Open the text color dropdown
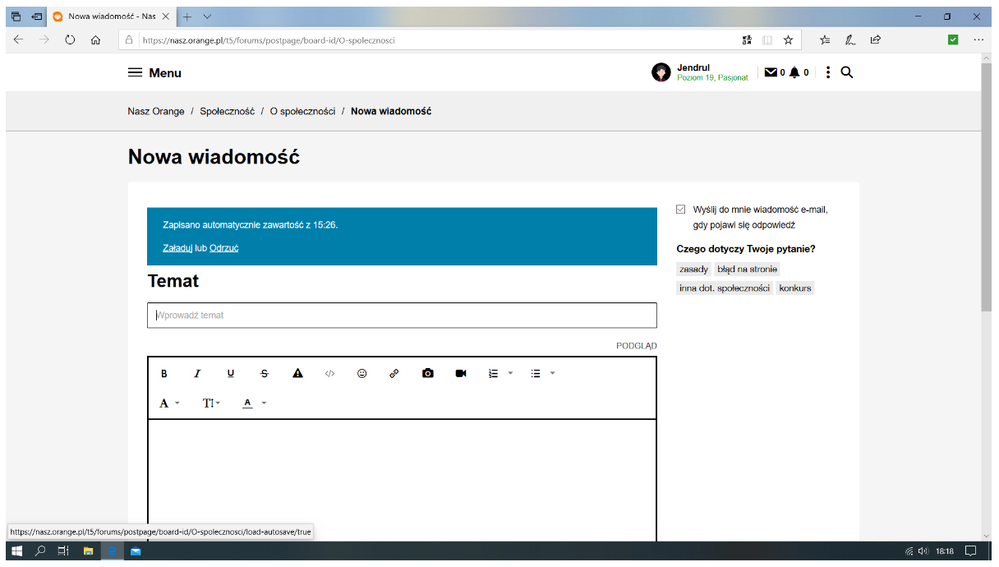The height and width of the screenshot is (567, 999). pos(254,403)
